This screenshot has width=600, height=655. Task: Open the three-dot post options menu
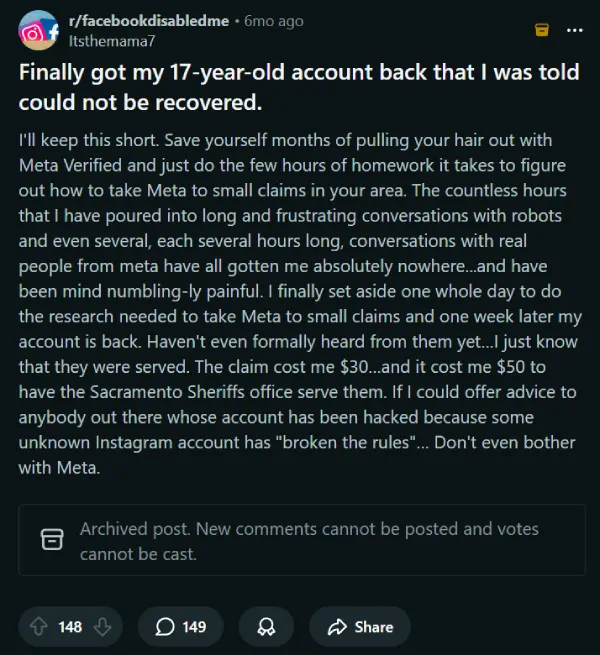[x=574, y=30]
